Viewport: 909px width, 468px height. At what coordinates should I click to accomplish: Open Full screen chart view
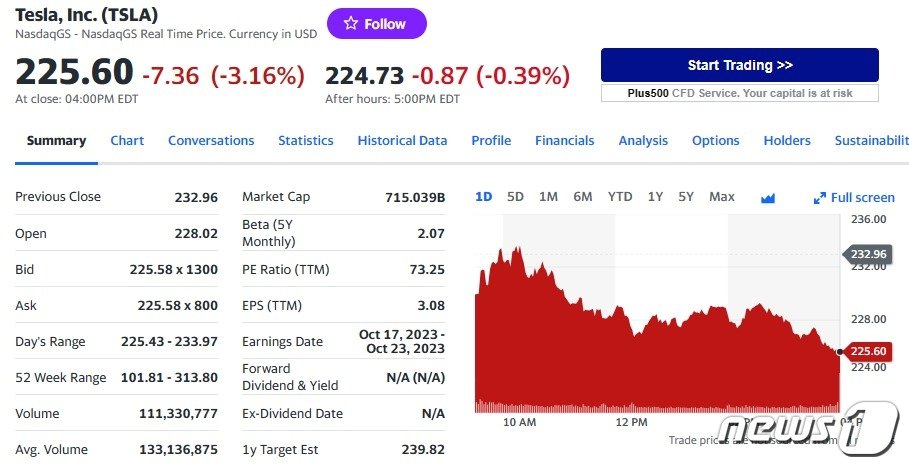(854, 197)
